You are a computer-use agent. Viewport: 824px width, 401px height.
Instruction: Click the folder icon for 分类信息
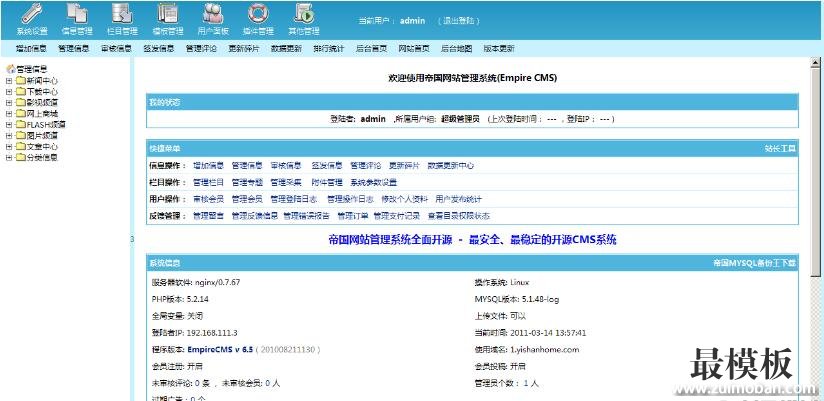pyautogui.click(x=20, y=158)
